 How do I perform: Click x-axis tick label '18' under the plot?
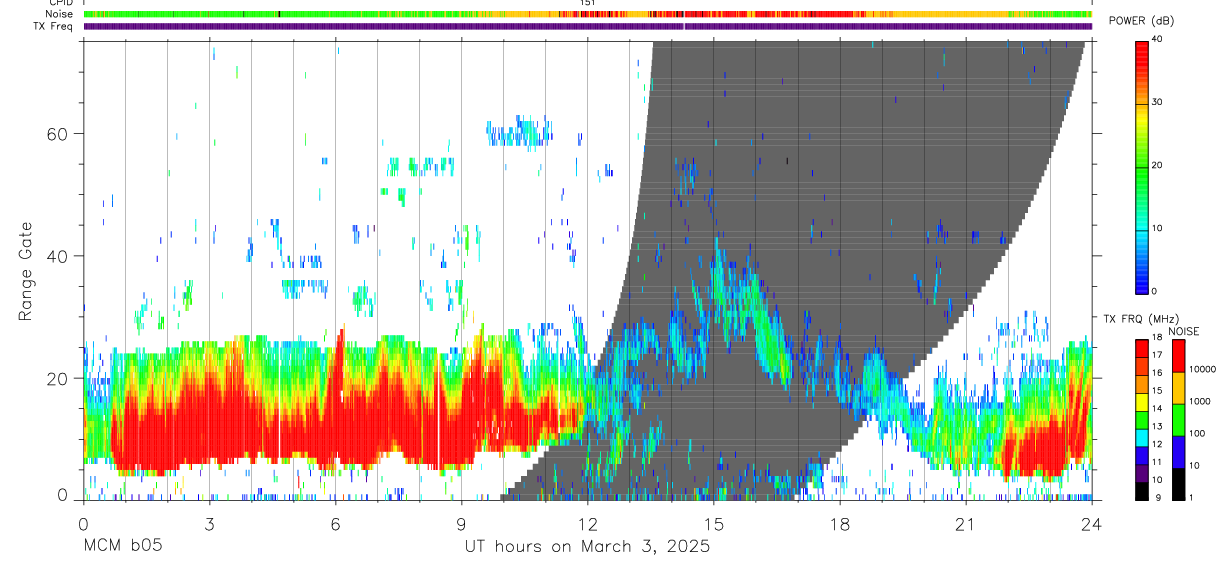pos(839,524)
